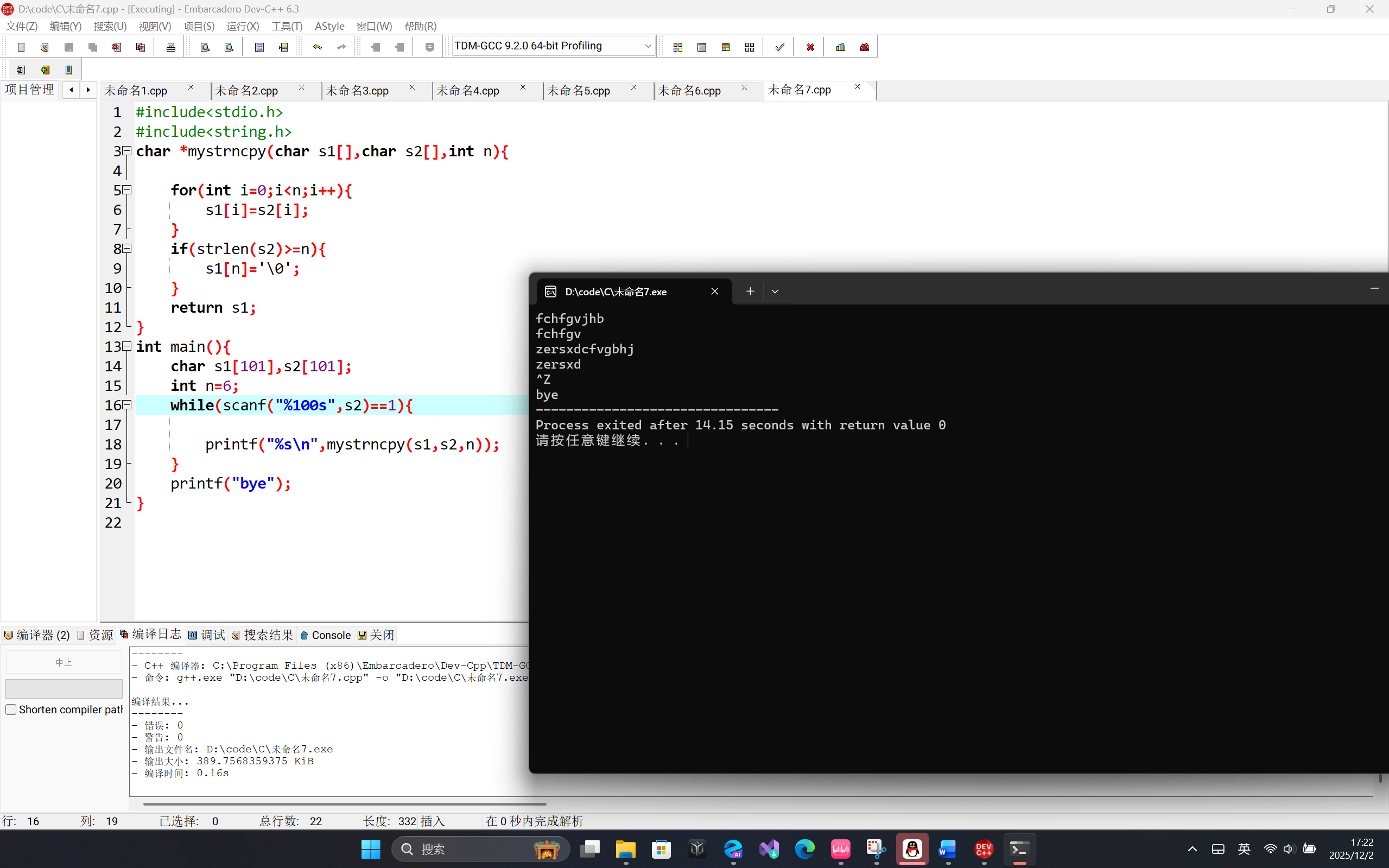Open the terminal tab dropdown chevron
Screen dimensions: 1389x868
(775, 292)
